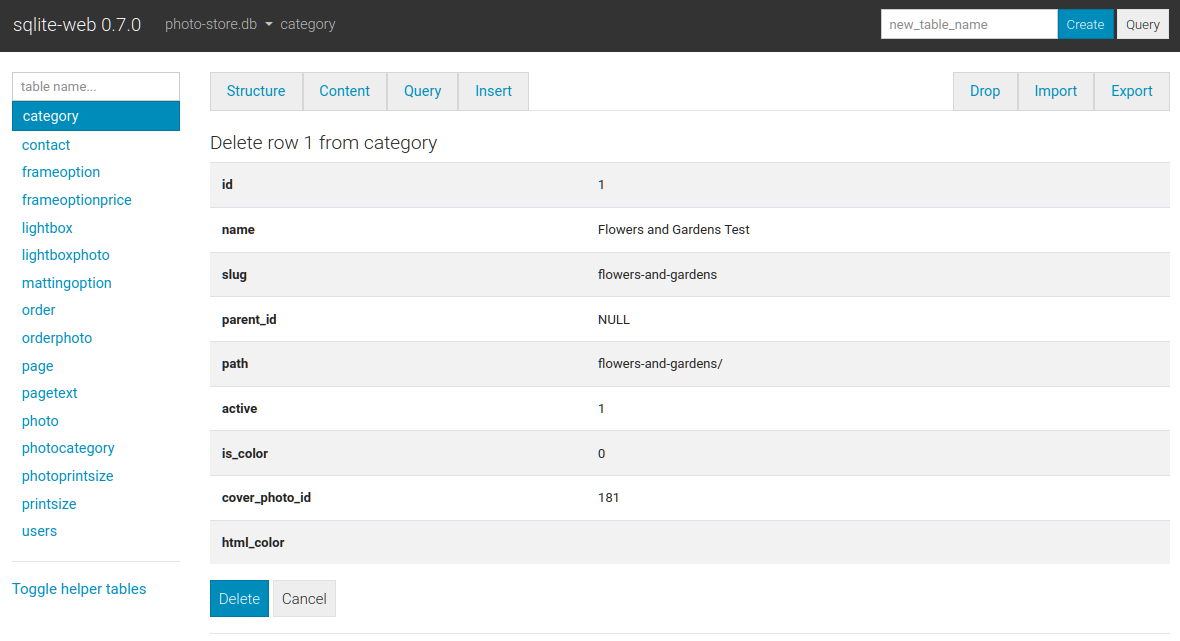This screenshot has height=641, width=1180.
Task: Open the sqlite-web home link
Action: pyautogui.click(x=77, y=24)
